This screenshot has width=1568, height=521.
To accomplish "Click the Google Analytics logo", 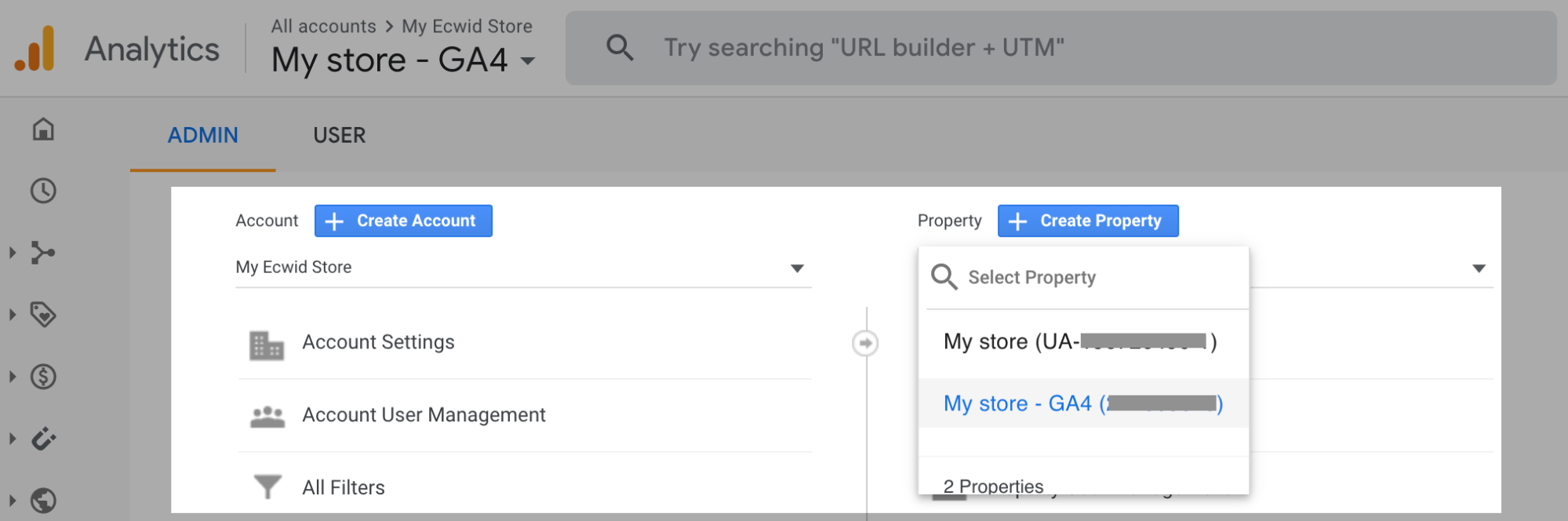I will coord(35,48).
